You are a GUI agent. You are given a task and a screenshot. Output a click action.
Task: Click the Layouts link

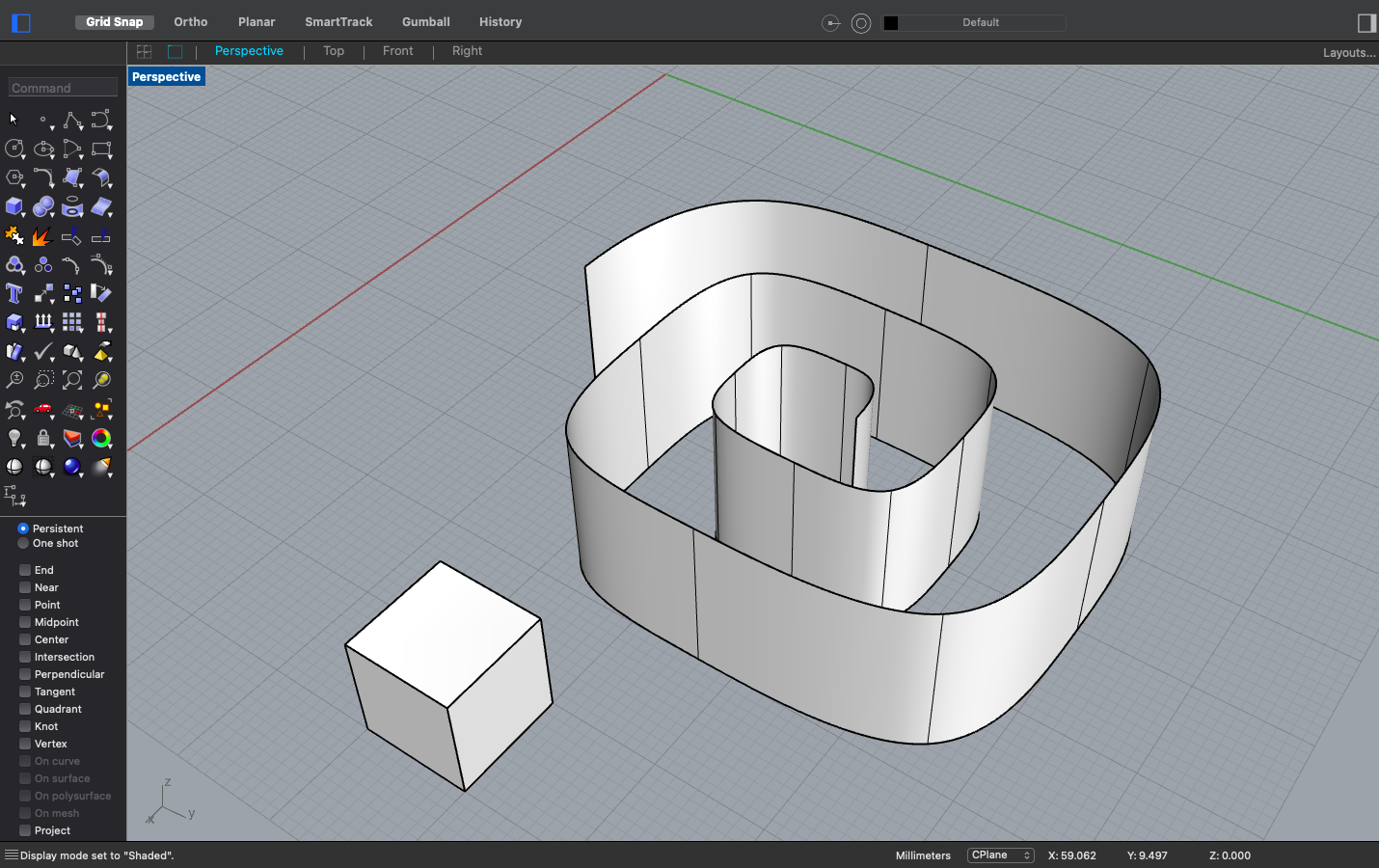pos(1348,52)
